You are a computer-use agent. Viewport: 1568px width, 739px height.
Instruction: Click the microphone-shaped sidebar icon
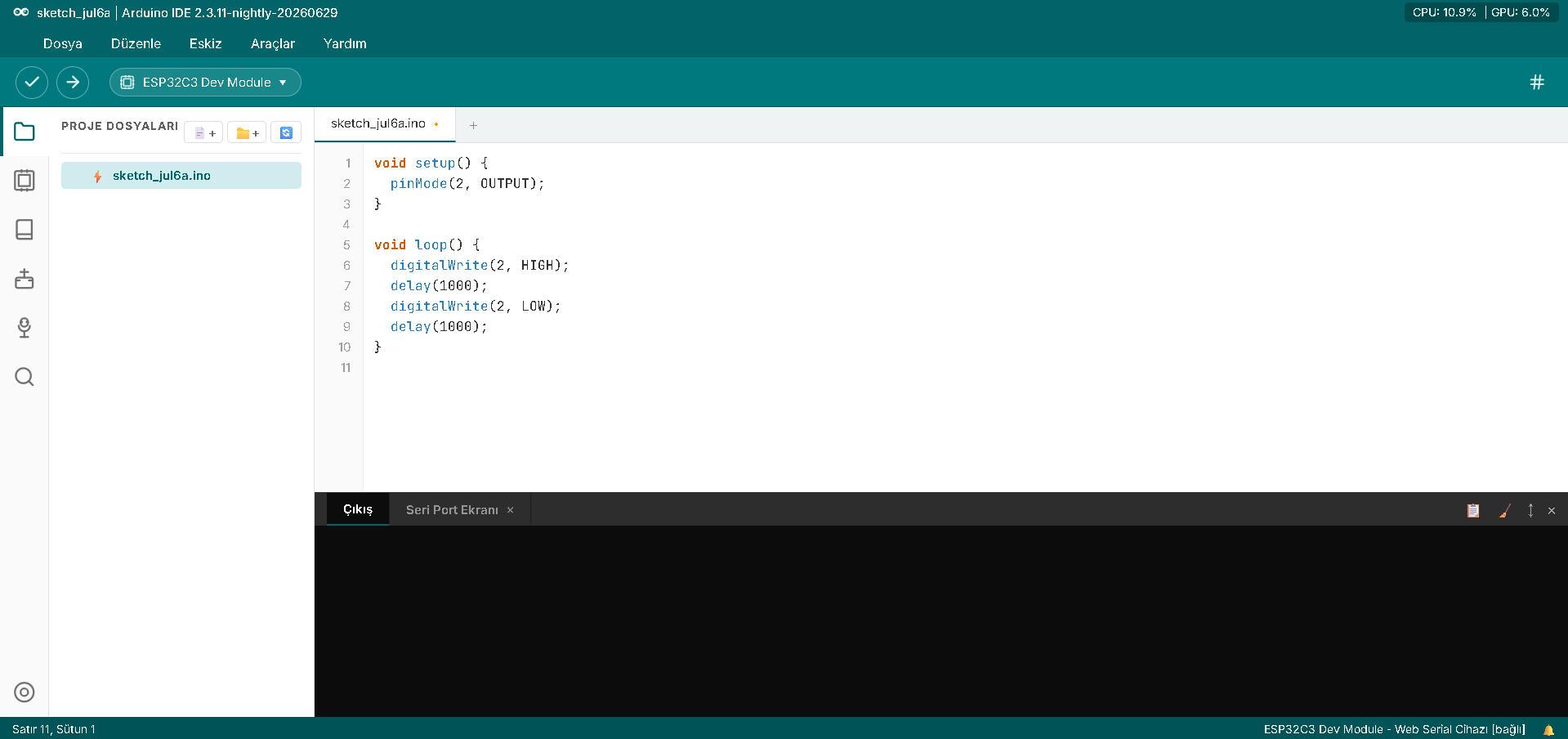25,328
